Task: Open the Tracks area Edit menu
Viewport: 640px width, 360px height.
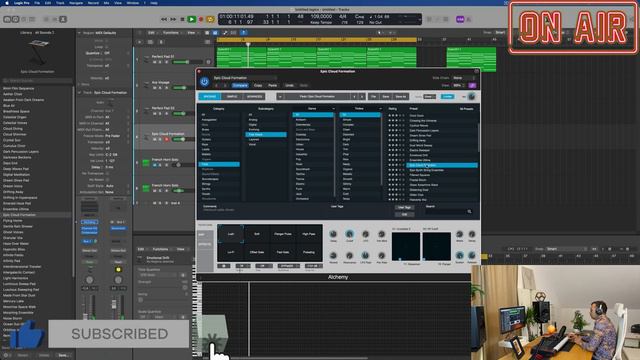Action: pyautogui.click(x=152, y=33)
